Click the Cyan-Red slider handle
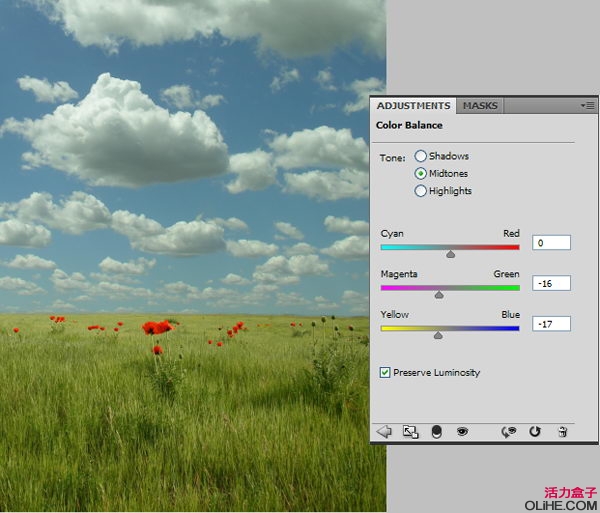The image size is (600, 513). 450,254
